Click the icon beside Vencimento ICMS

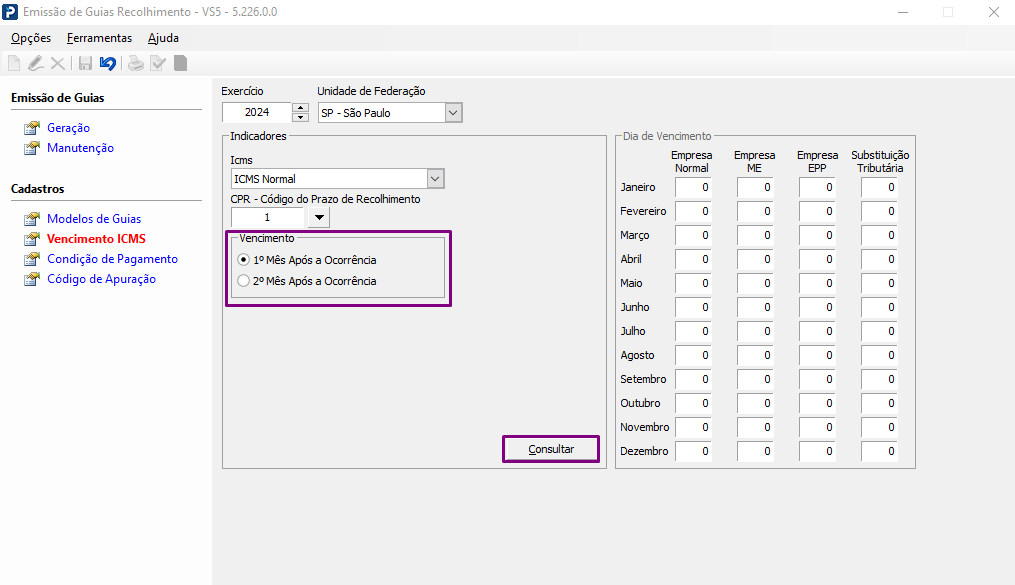32,239
